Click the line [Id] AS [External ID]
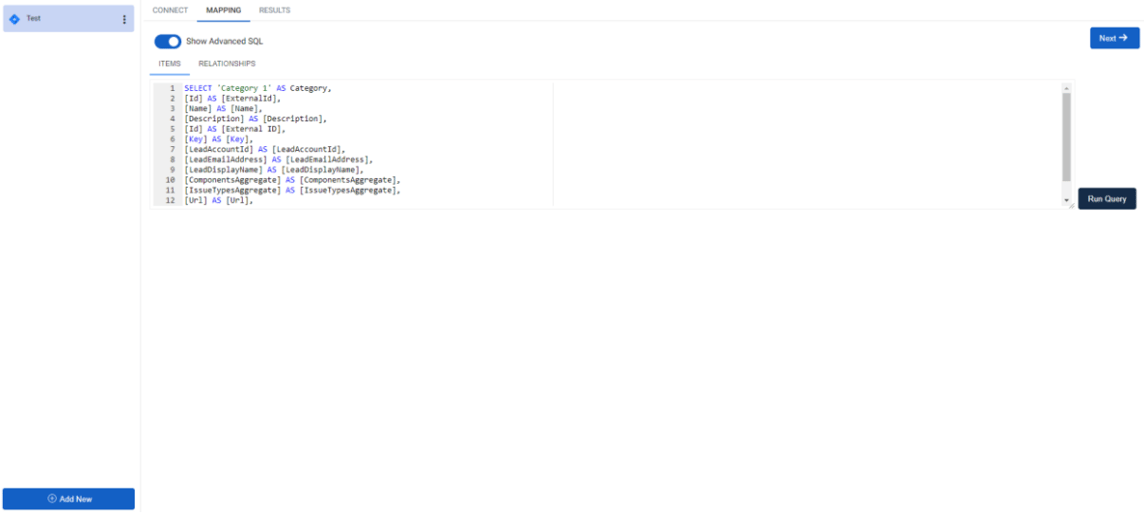Screen dimensions: 1144x514 pyautogui.click(x=234, y=129)
